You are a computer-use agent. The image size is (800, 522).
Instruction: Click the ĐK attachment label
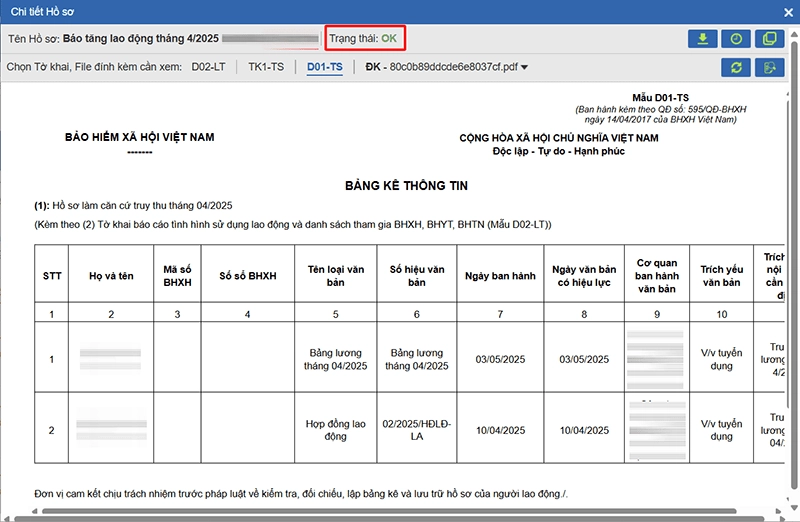point(375,67)
